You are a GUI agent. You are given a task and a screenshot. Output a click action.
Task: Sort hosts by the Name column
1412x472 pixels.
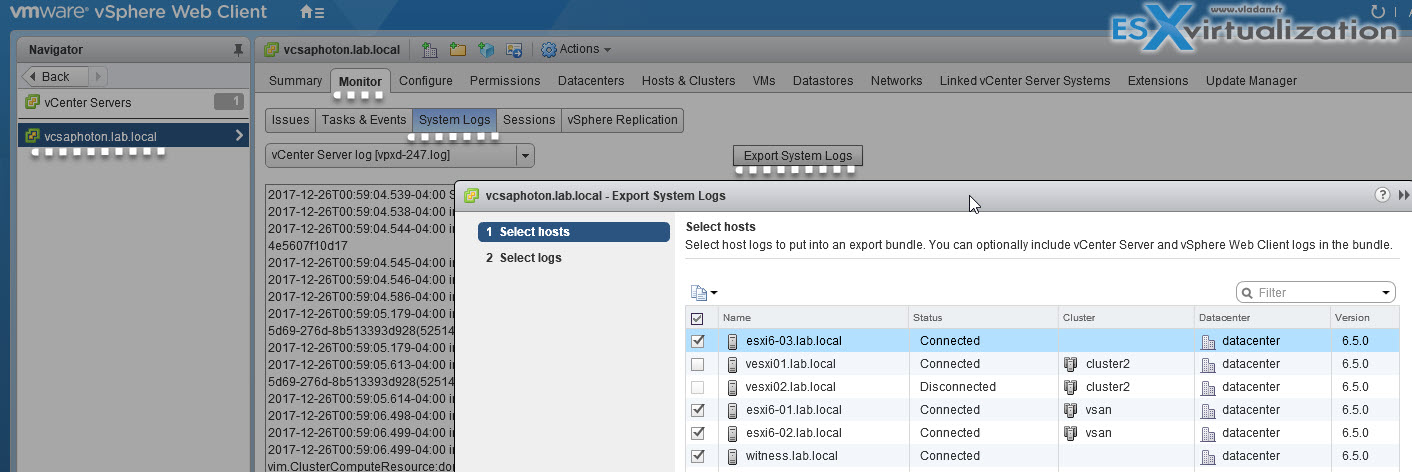coord(811,318)
